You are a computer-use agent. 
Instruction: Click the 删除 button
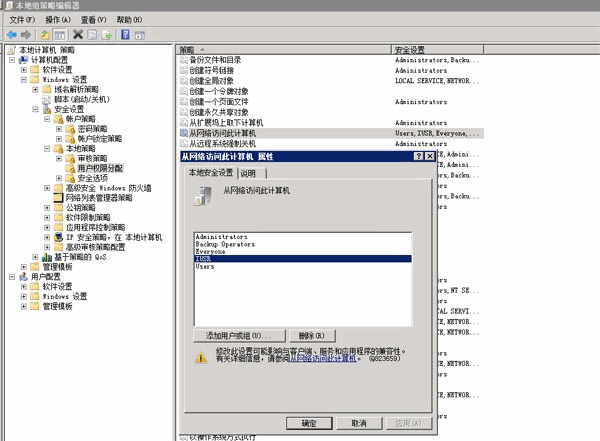click(312, 336)
